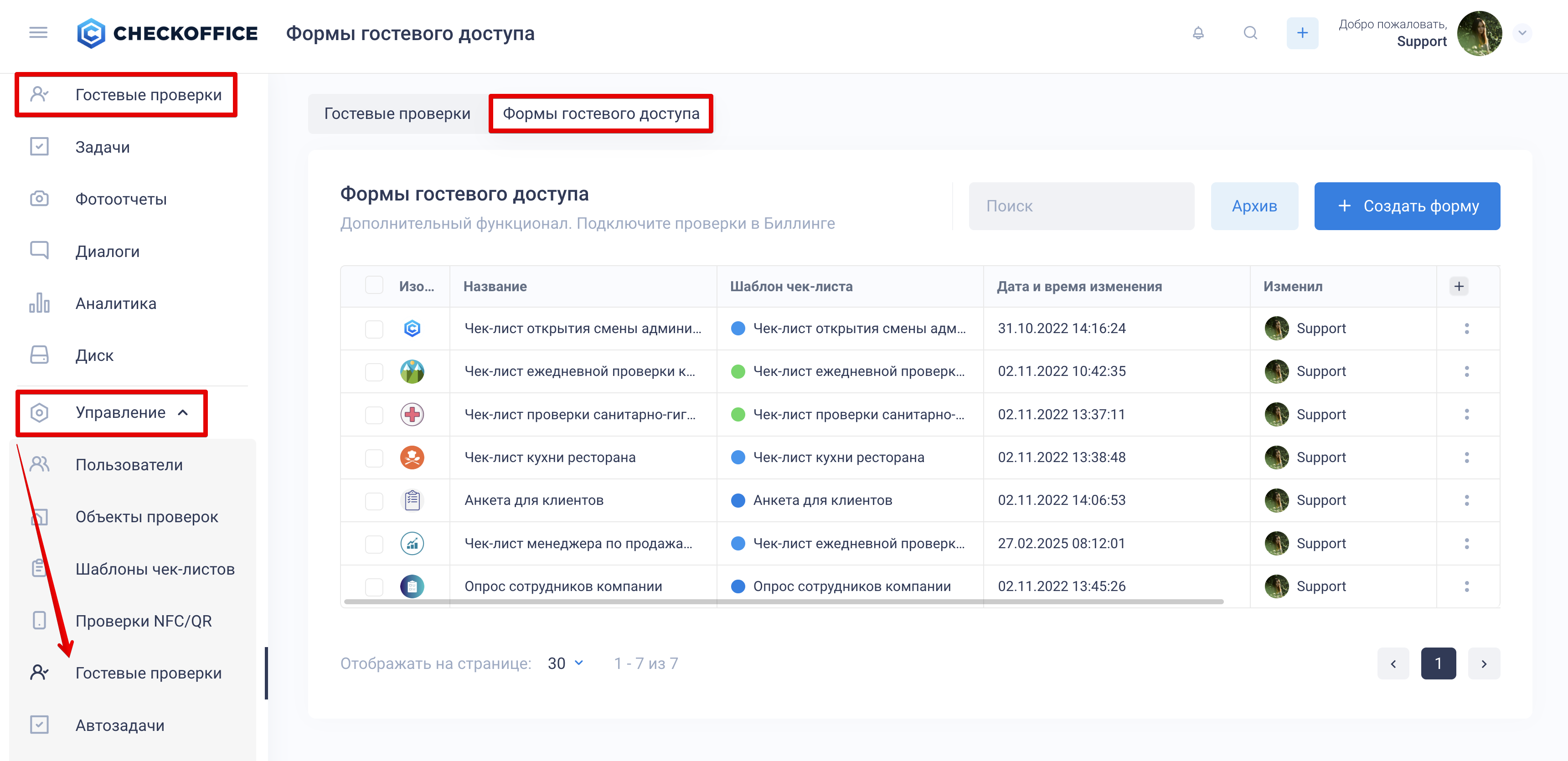Click the add column plus icon
This screenshot has width=1568, height=761.
click(1459, 286)
